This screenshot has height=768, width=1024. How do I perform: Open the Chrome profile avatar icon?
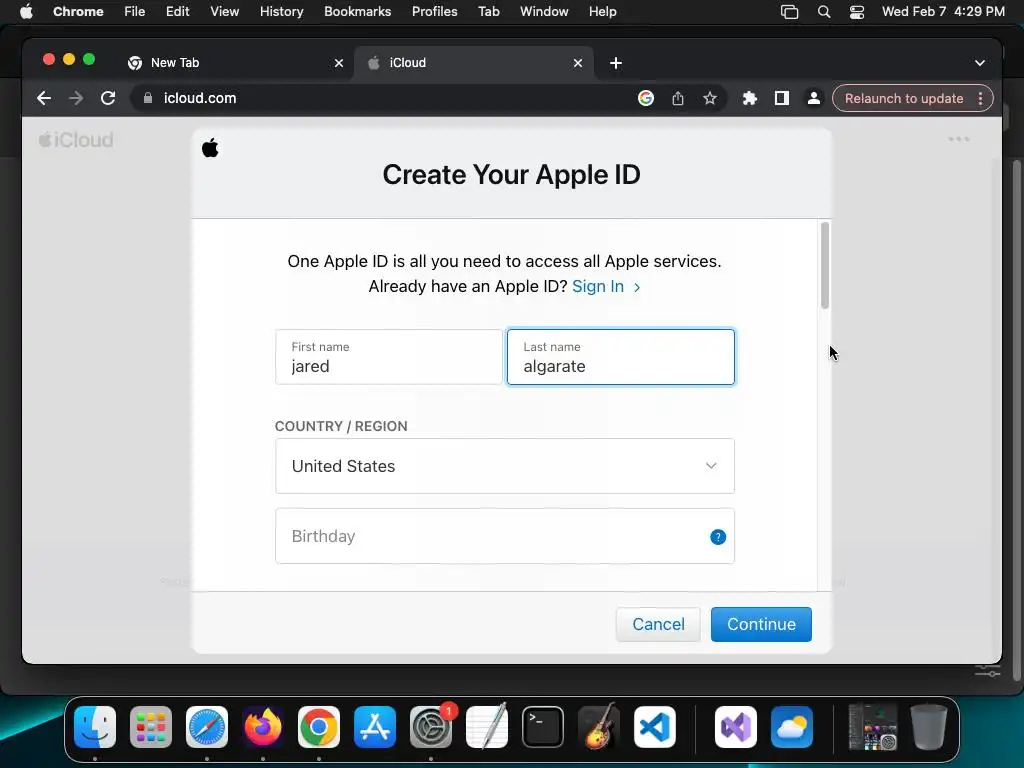pyautogui.click(x=814, y=98)
